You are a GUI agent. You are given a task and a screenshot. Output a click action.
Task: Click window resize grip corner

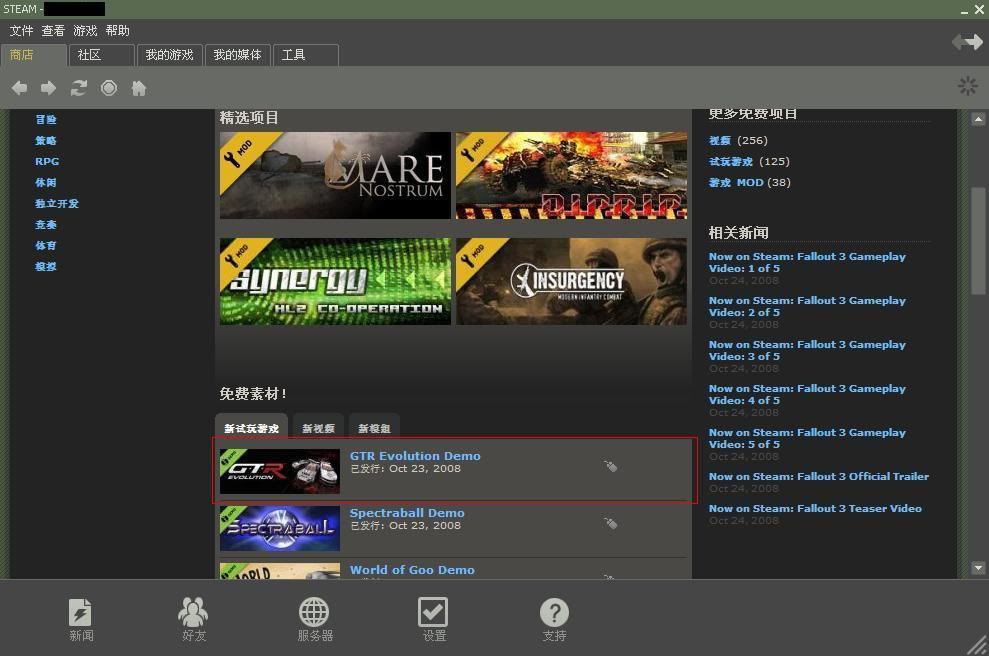(x=978, y=645)
